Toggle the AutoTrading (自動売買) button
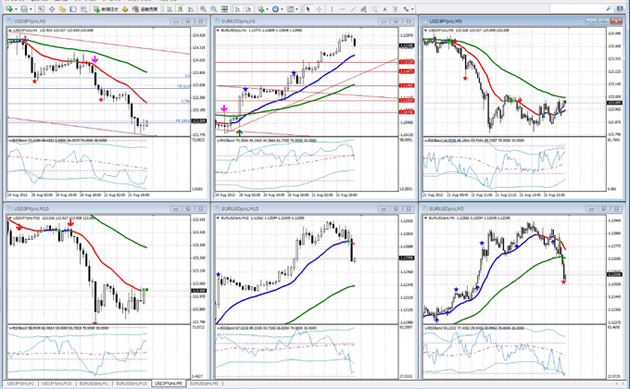The width and height of the screenshot is (630, 389). coord(144,9)
